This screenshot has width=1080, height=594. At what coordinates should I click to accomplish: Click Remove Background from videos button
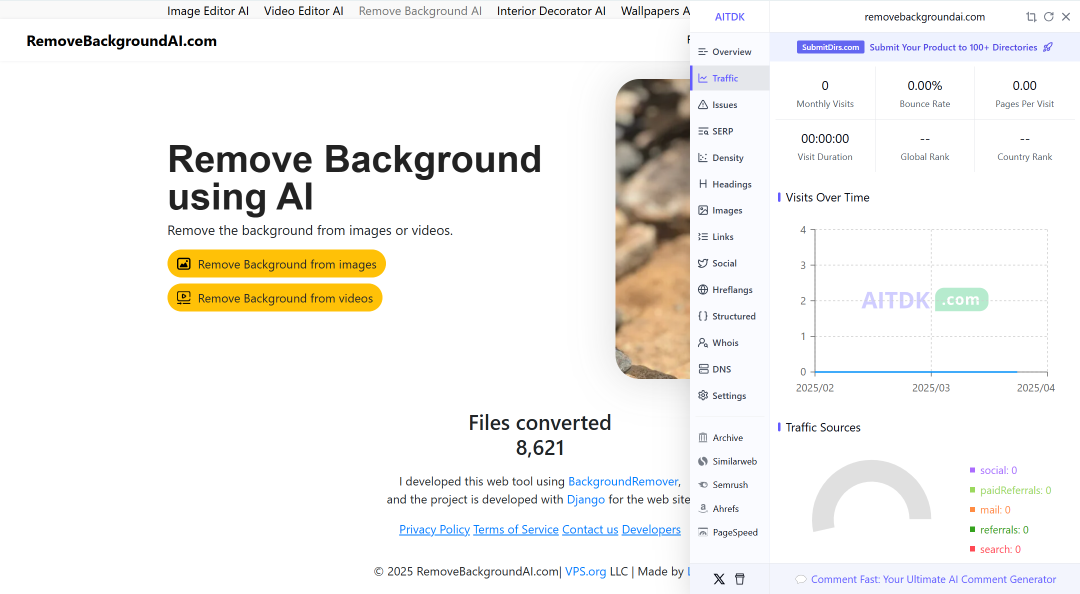click(x=275, y=298)
